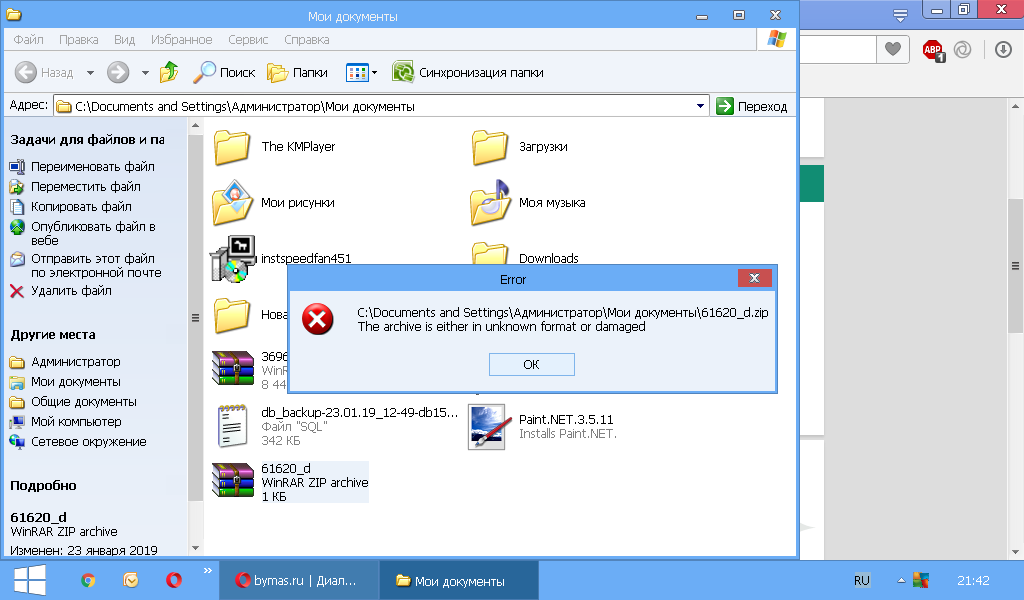Click OK in the Error dialog

(531, 365)
